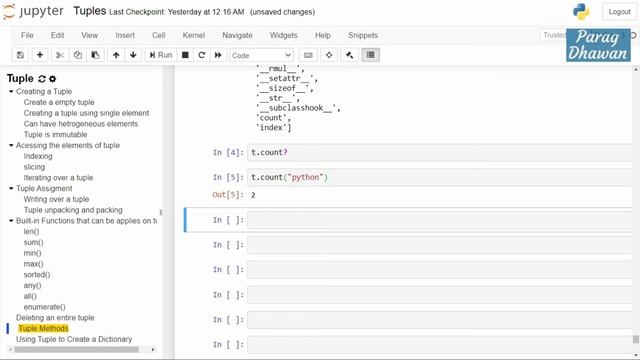Collapse the Tuple Assigment section
The height and width of the screenshot is (360, 640).
coord(11,188)
